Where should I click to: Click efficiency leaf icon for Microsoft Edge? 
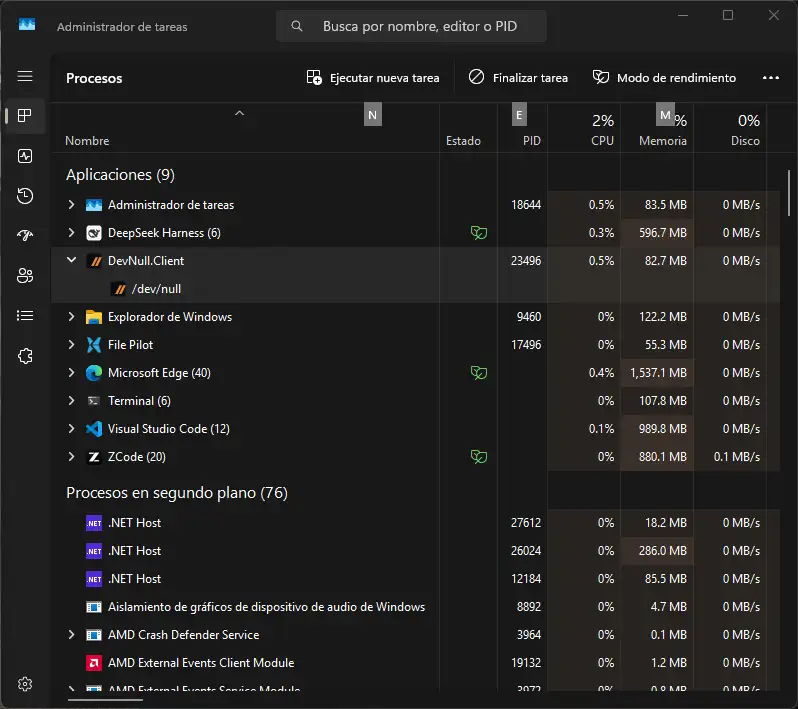[478, 373]
